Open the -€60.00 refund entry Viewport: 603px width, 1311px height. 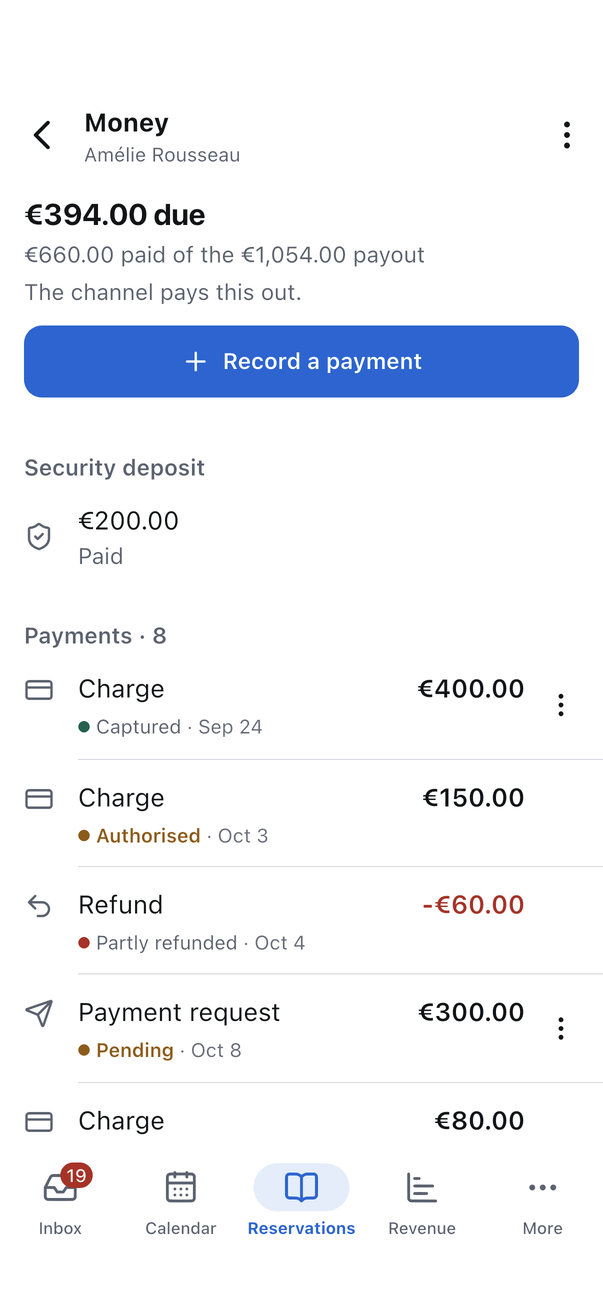pyautogui.click(x=301, y=921)
